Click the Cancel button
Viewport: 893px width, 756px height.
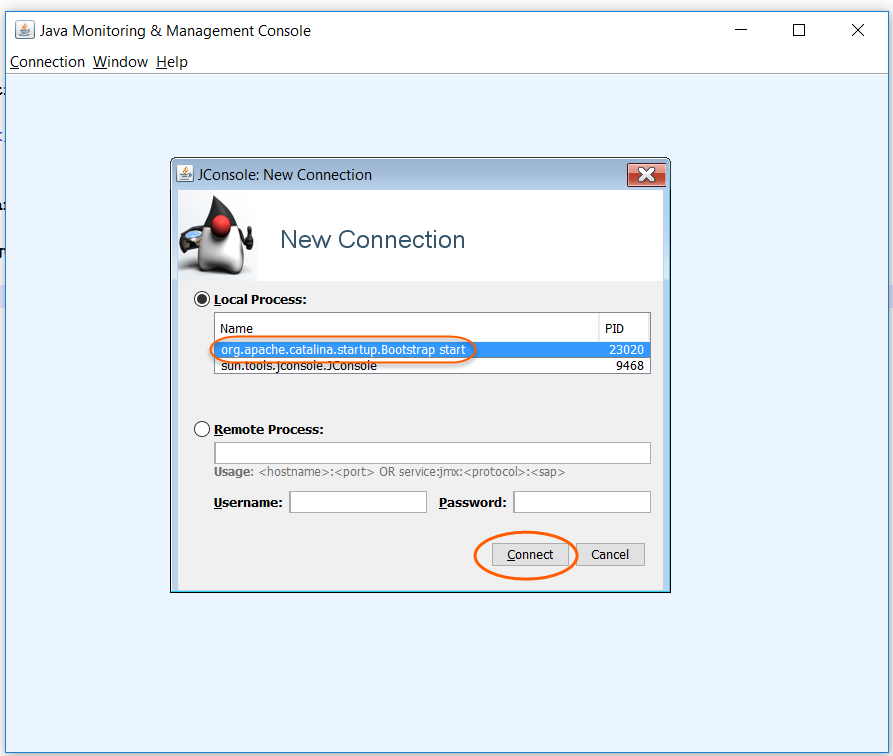610,554
